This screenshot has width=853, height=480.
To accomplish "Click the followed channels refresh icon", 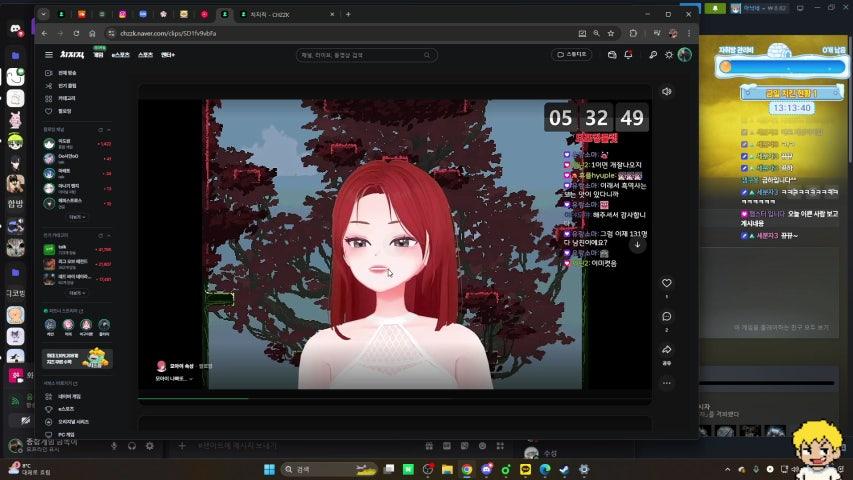I will pos(101,130).
